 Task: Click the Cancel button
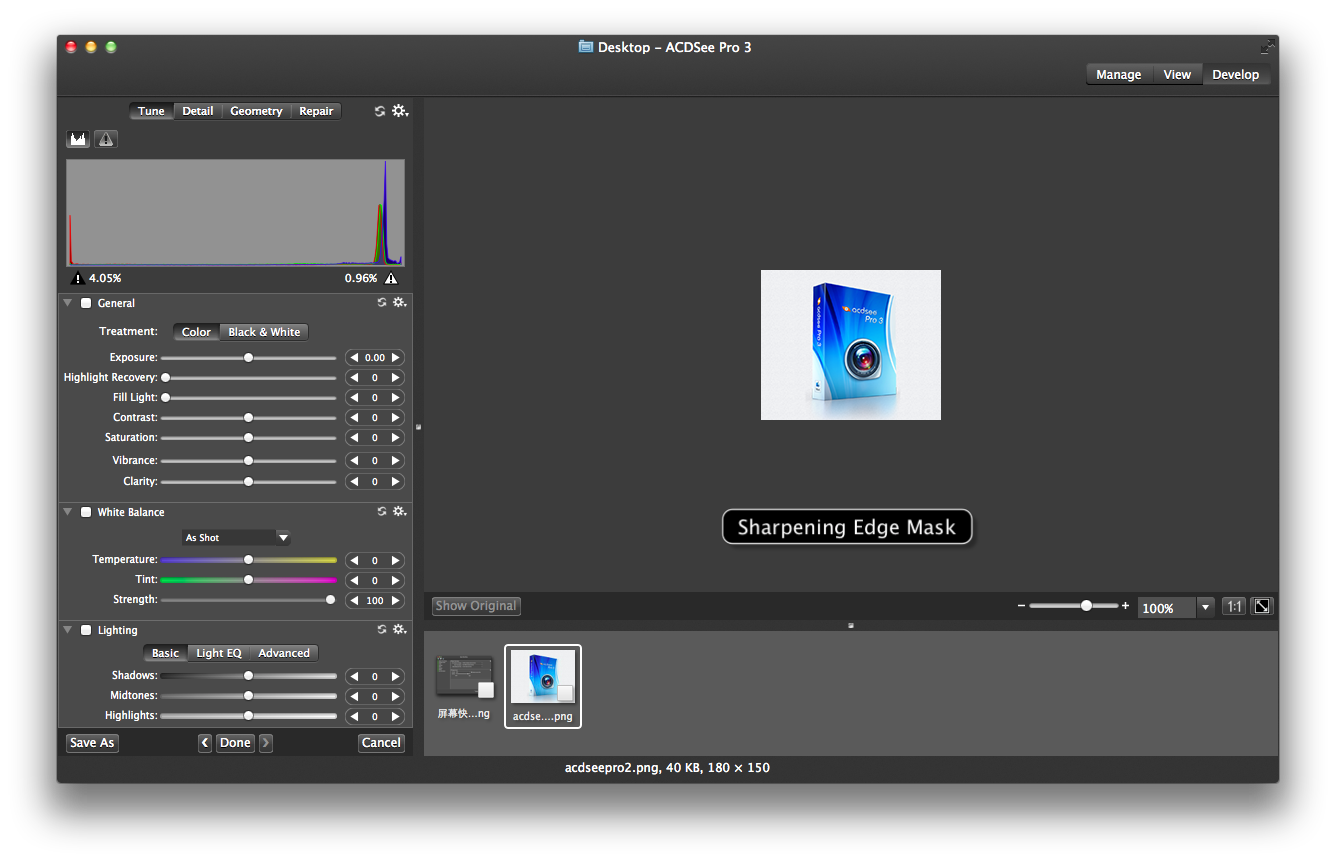[381, 743]
